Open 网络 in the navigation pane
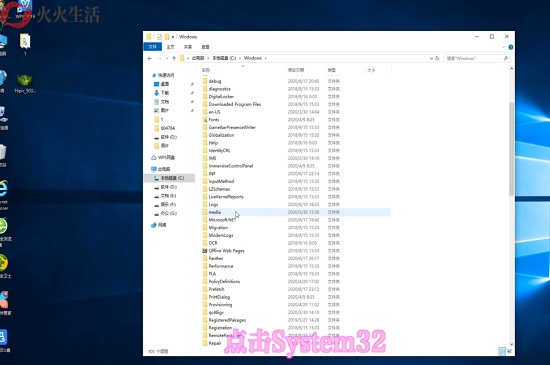The width and height of the screenshot is (550, 365). (x=162, y=225)
